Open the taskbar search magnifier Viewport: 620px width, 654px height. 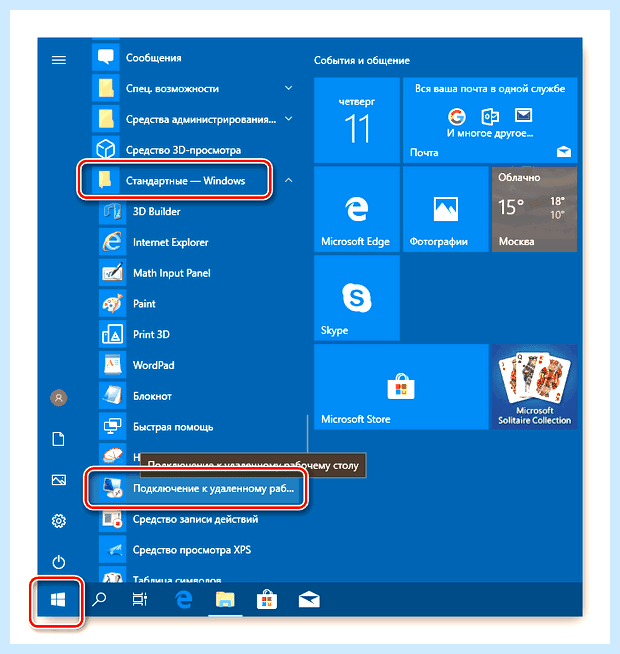click(99, 600)
